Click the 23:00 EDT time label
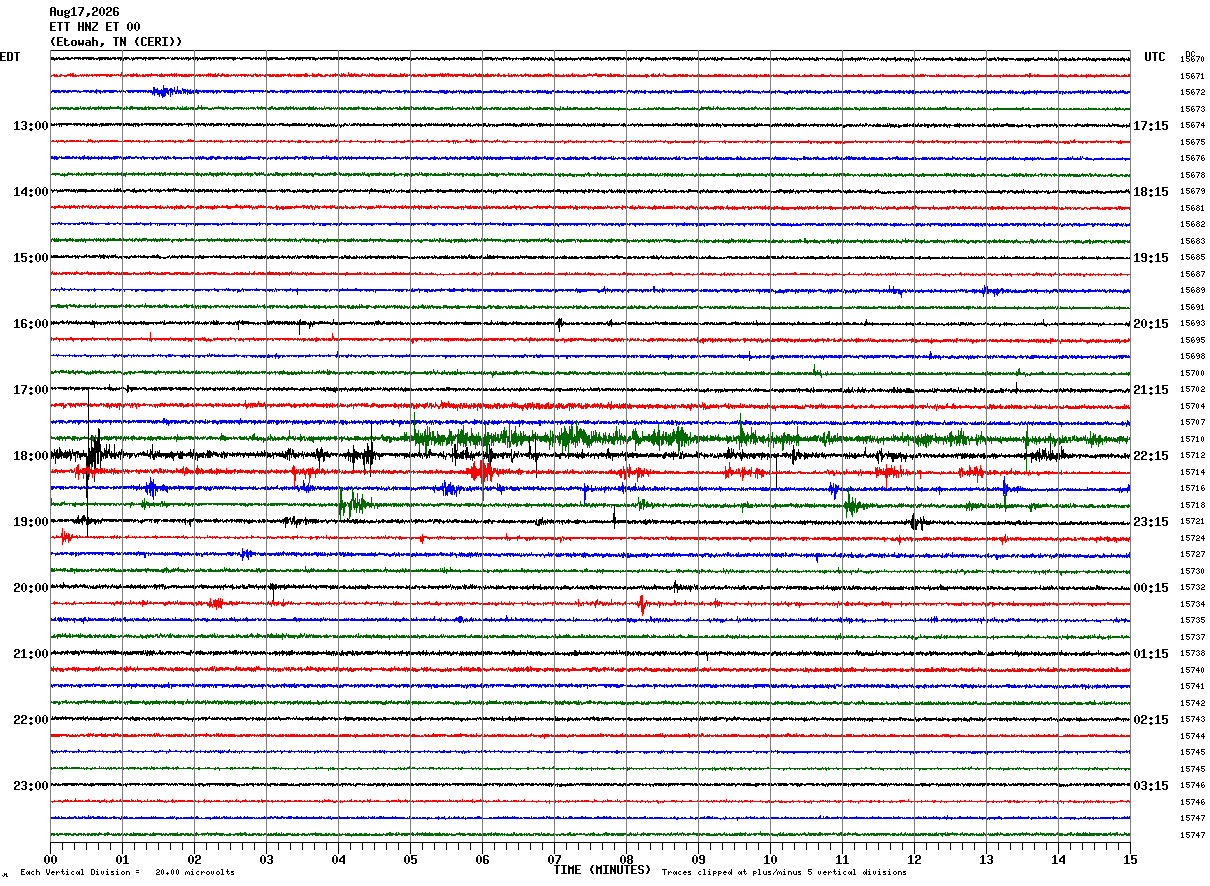The height and width of the screenshot is (886, 1210). click(x=30, y=786)
